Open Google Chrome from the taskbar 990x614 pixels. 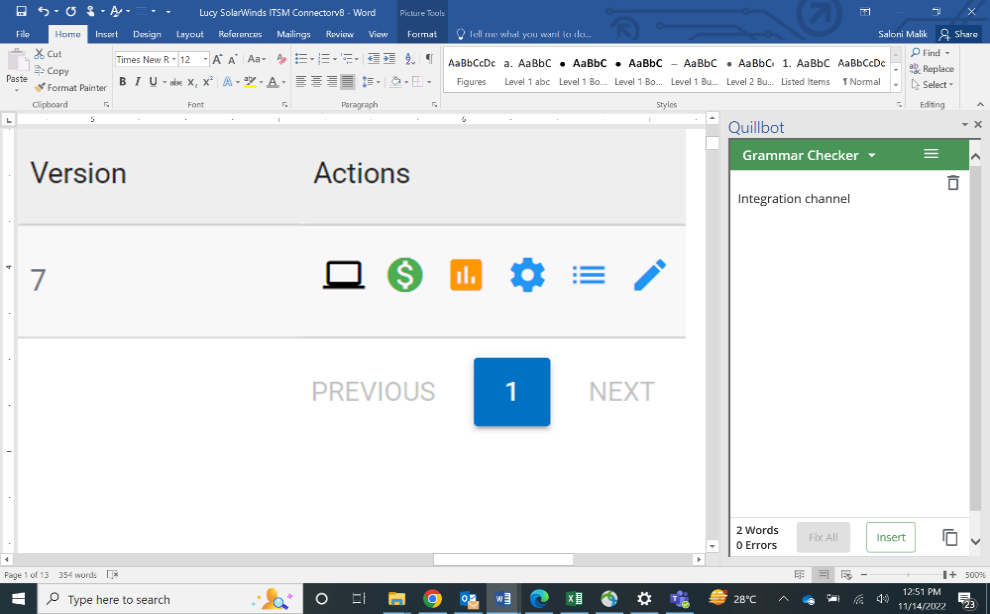tap(432, 599)
